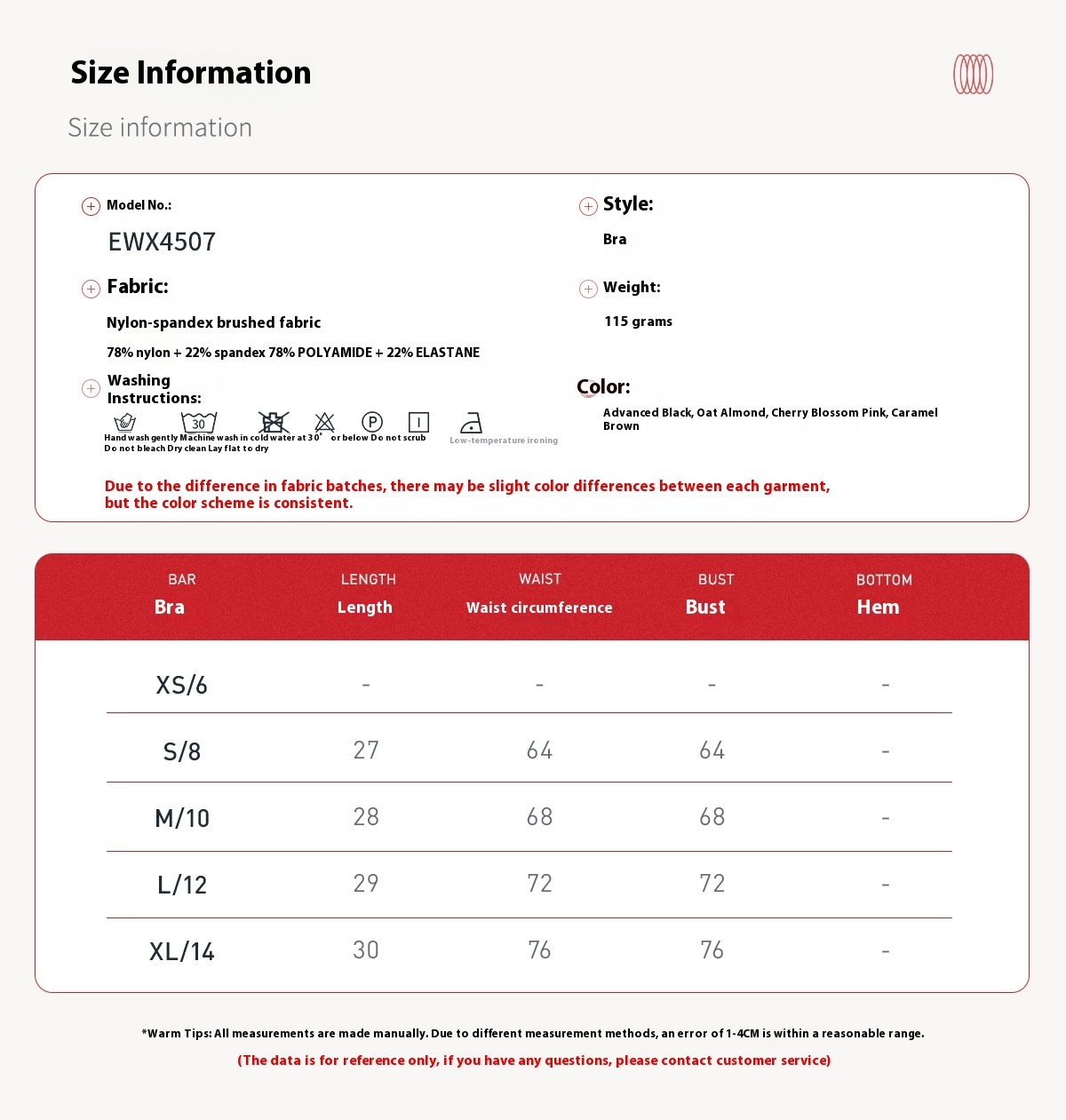This screenshot has width=1066, height=1120.
Task: Click the 30° machine wash icon
Action: [x=199, y=422]
